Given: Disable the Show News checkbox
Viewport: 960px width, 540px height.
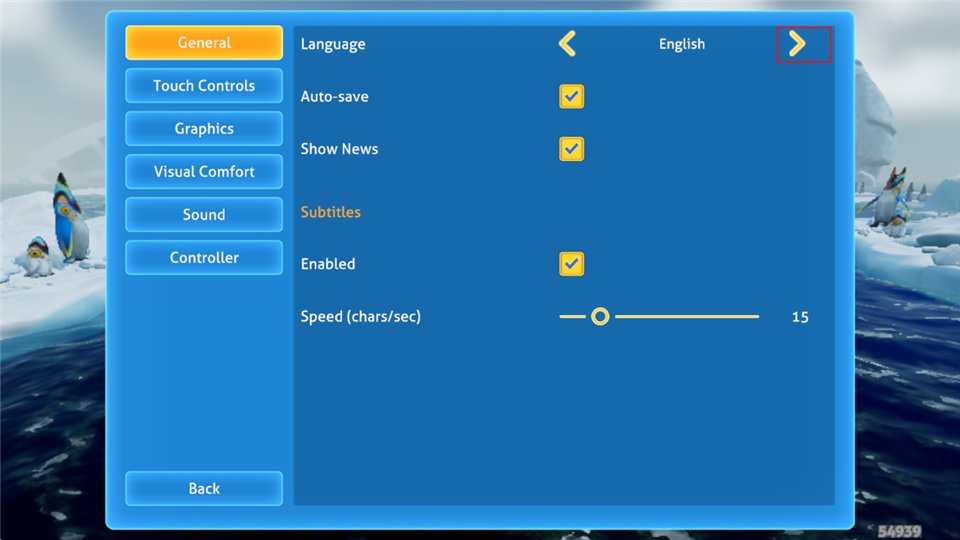Looking at the screenshot, I should pos(571,149).
